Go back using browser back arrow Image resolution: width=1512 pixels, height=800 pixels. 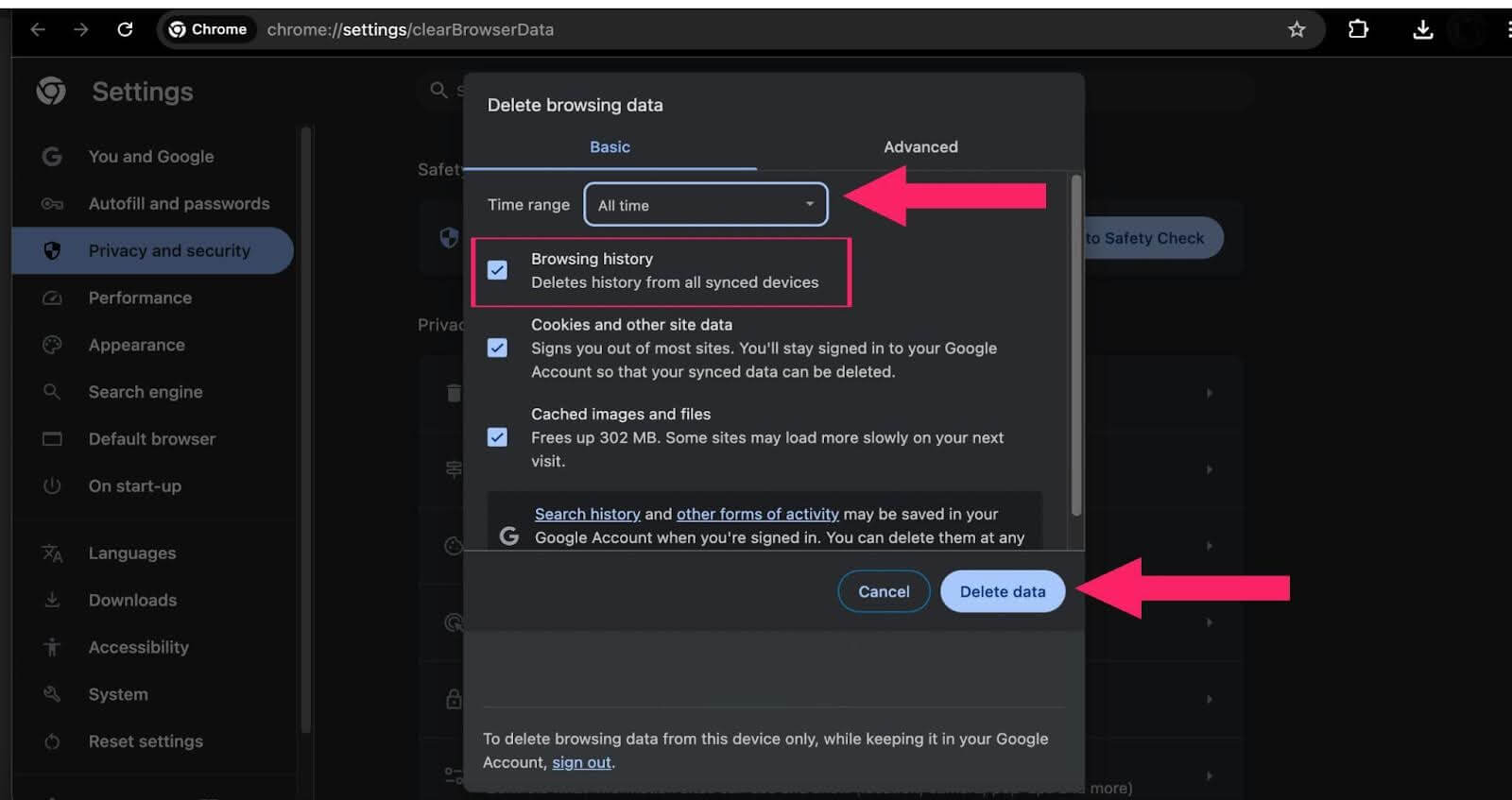point(38,29)
